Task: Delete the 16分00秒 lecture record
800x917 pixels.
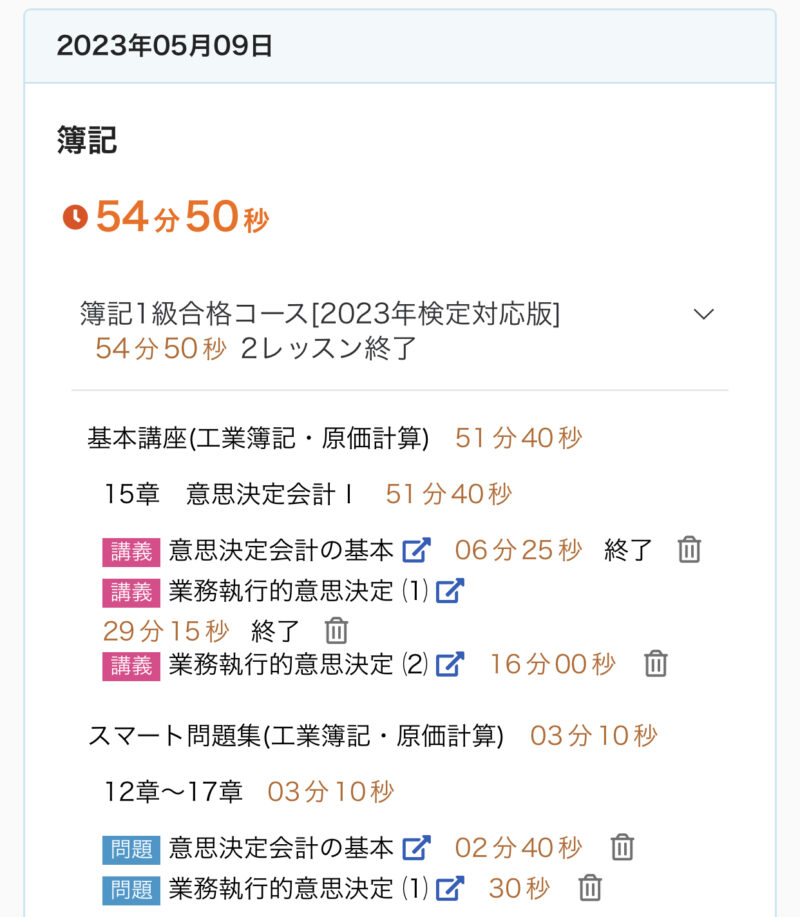Action: coord(655,663)
